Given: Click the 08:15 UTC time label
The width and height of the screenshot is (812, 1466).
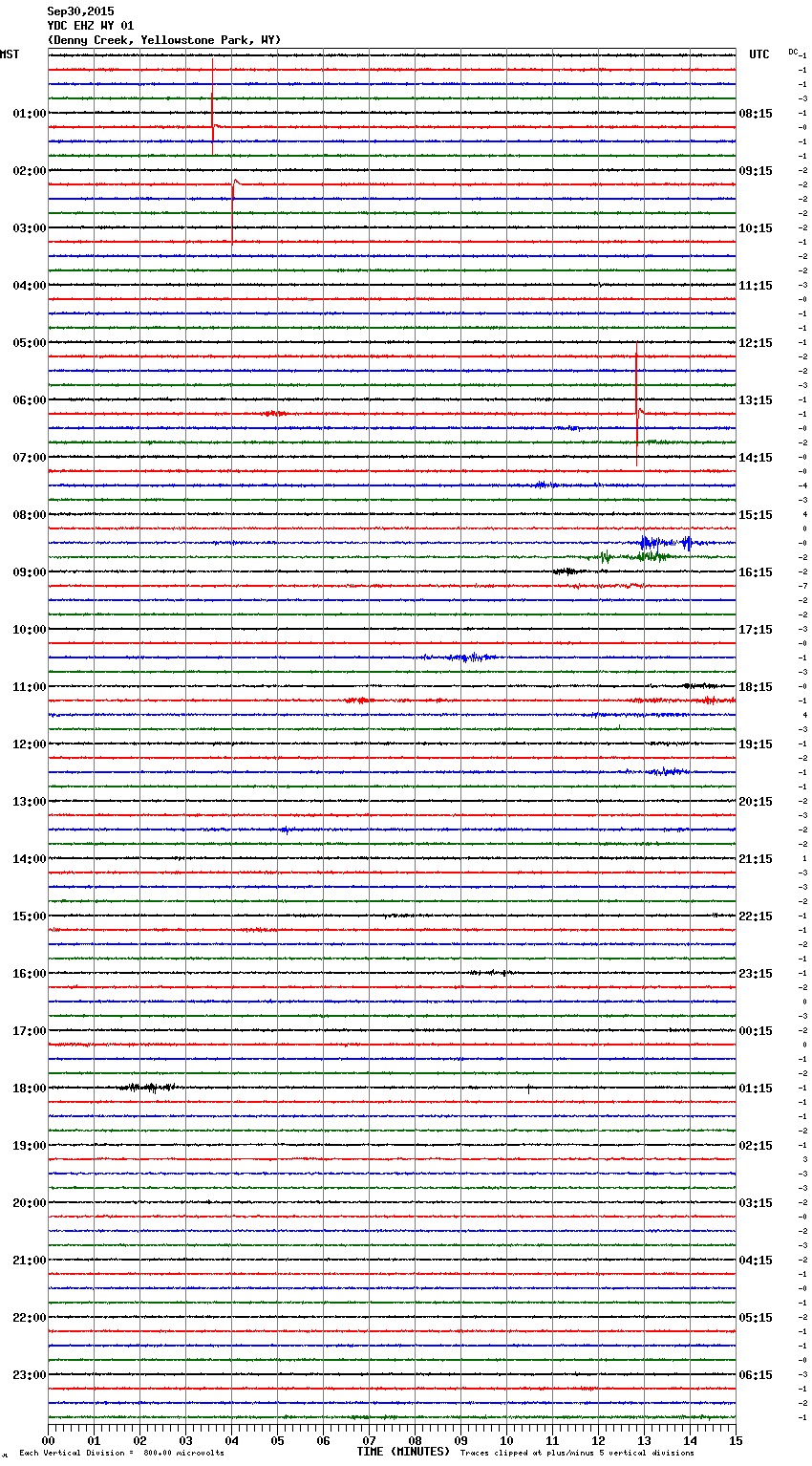Looking at the screenshot, I should click(756, 114).
